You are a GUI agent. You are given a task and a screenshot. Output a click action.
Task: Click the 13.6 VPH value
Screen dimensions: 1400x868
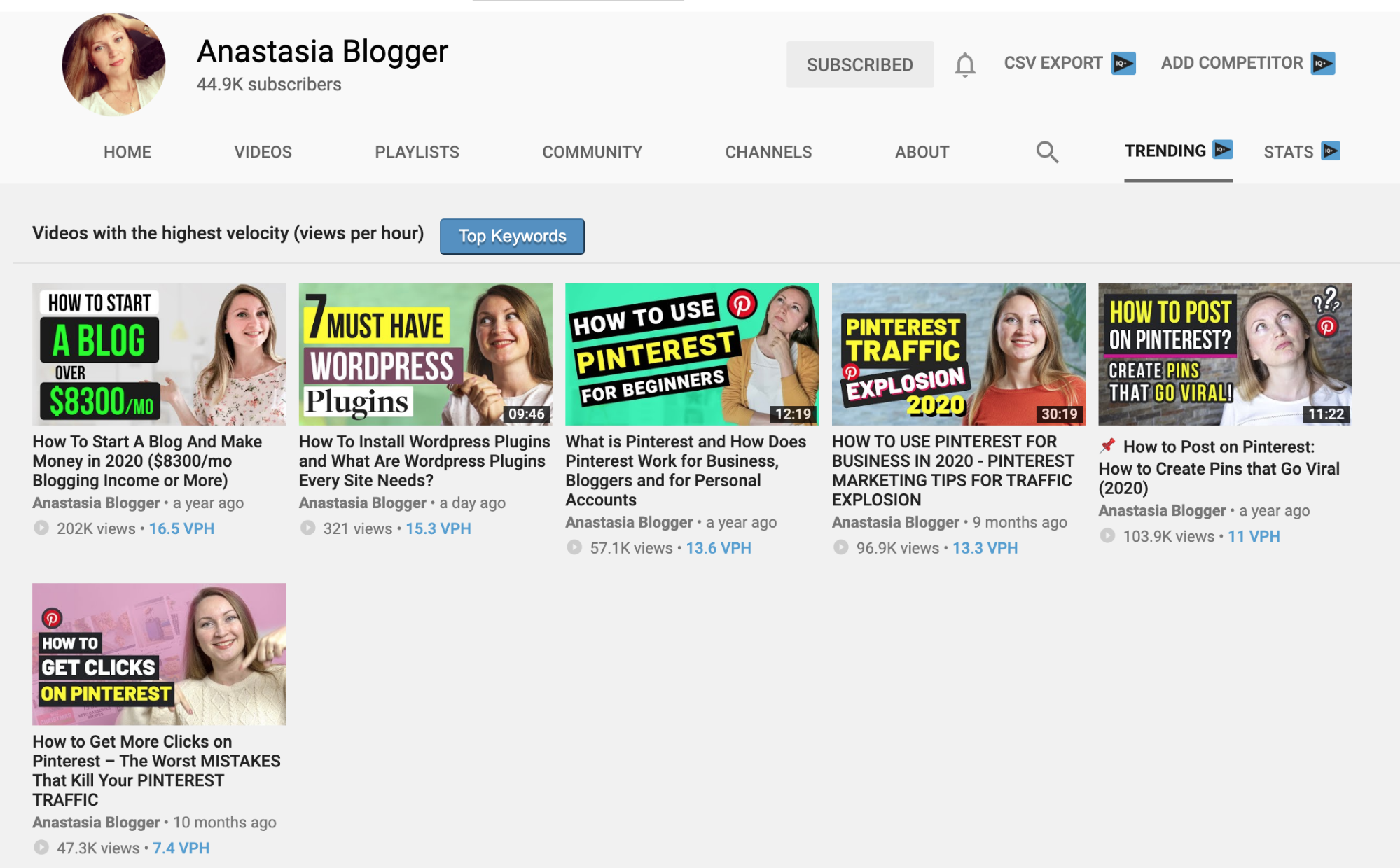point(719,548)
